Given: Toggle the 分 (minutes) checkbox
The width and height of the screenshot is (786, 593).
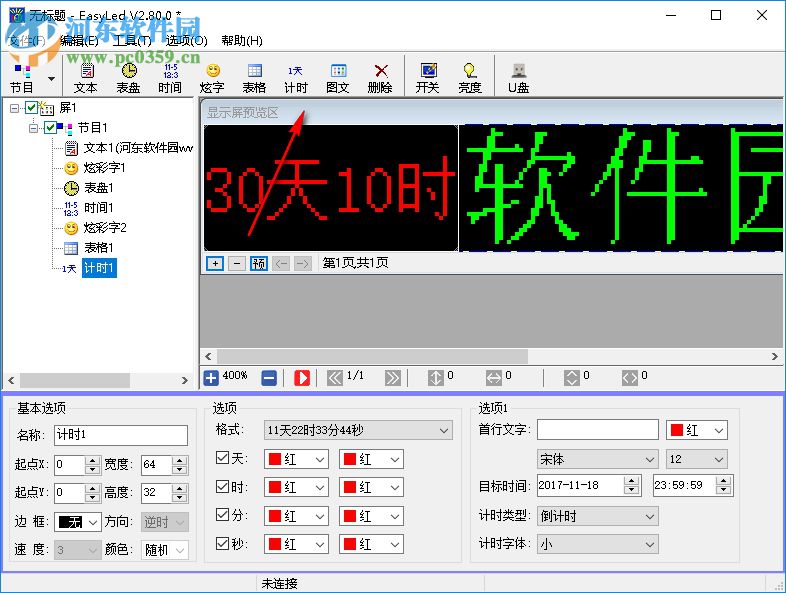Looking at the screenshot, I should click(222, 515).
